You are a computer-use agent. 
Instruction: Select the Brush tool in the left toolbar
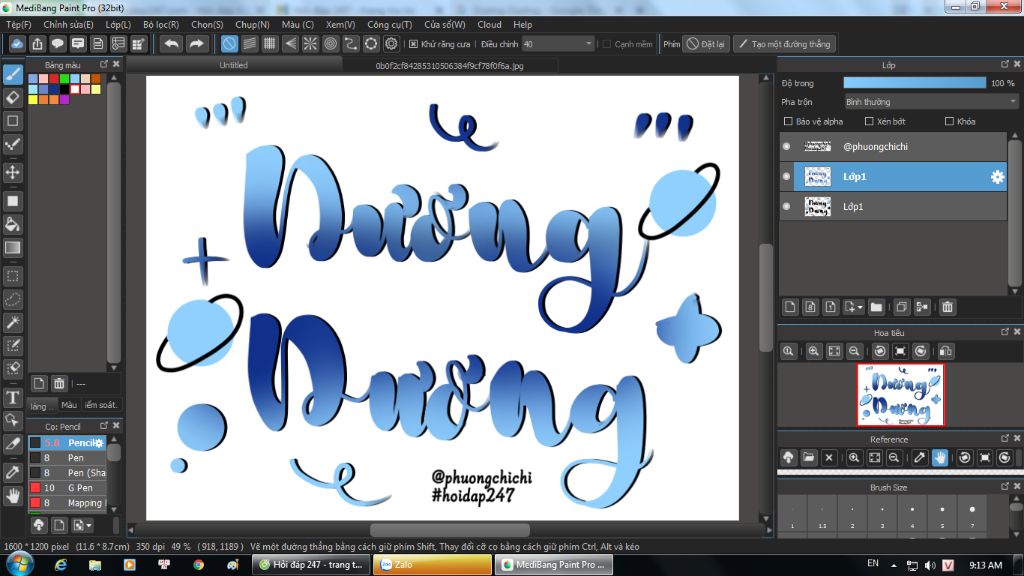click(13, 74)
